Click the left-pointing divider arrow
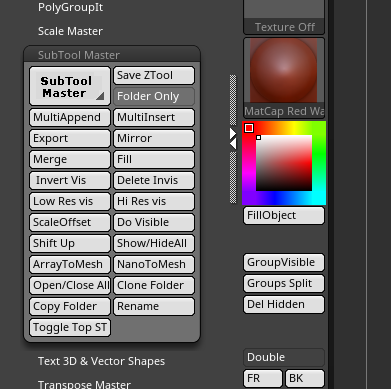391x389 pixels. pos(233,144)
